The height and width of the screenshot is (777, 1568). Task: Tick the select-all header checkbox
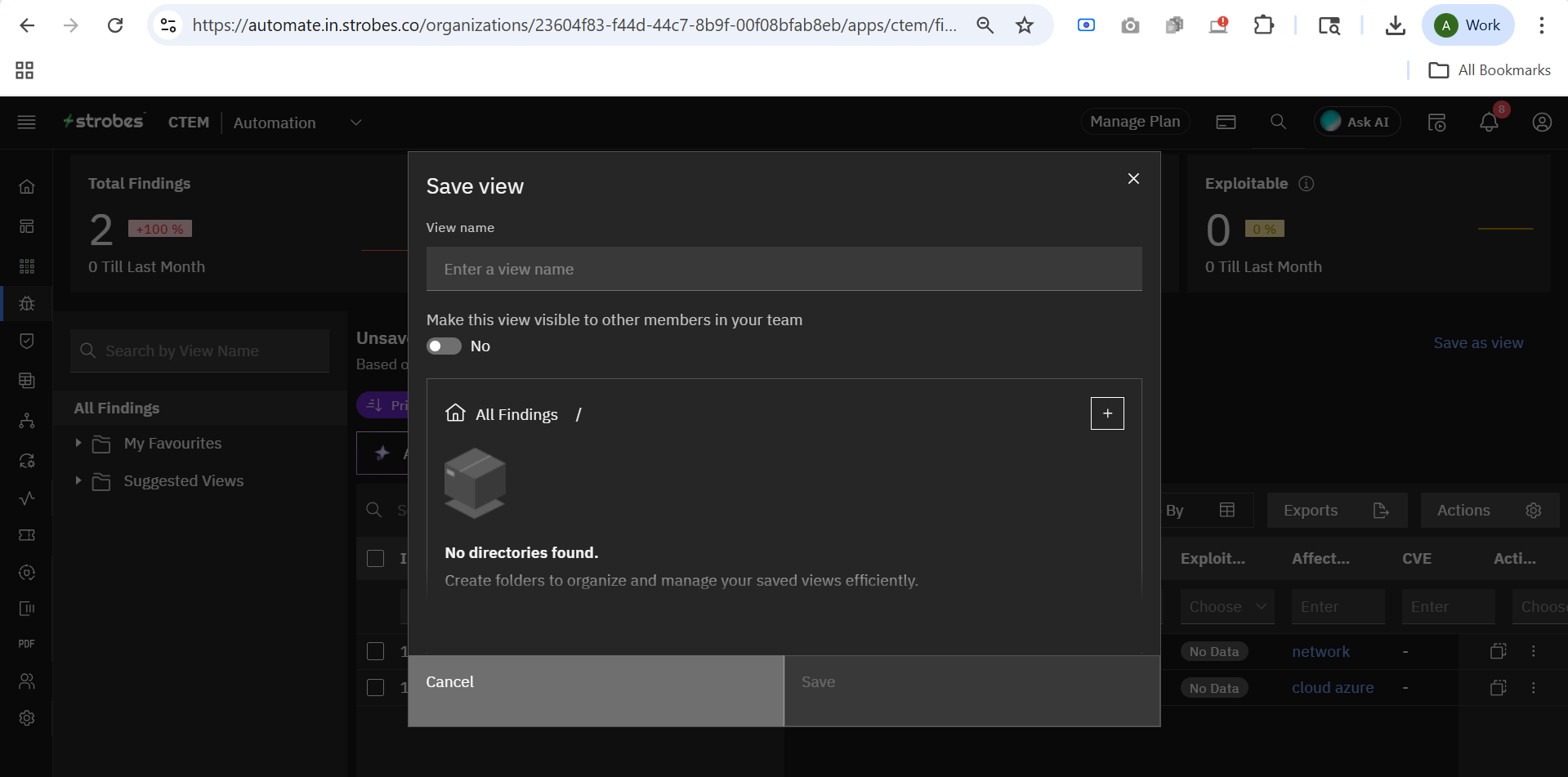click(376, 559)
